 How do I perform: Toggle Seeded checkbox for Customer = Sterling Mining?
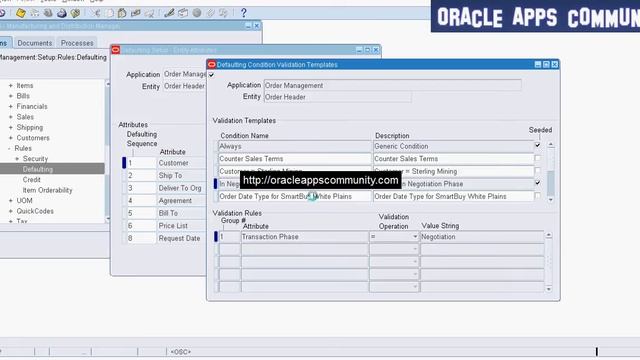538,171
